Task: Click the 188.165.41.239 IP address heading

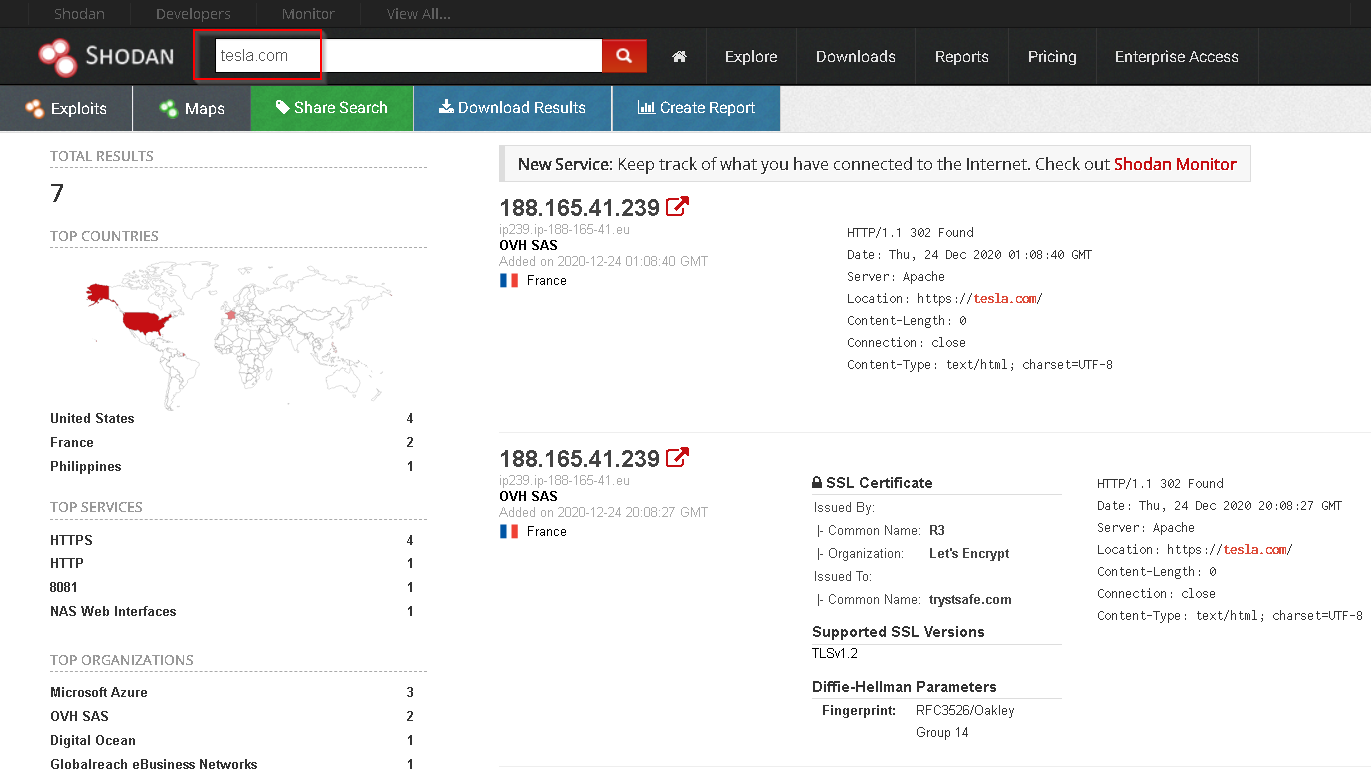Action: [x=580, y=207]
